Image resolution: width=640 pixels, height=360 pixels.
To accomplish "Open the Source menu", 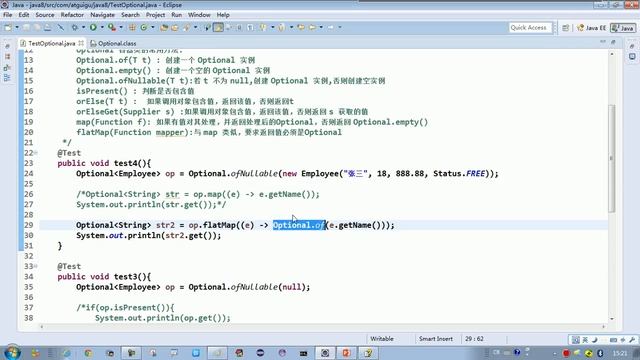I will coord(45,15).
